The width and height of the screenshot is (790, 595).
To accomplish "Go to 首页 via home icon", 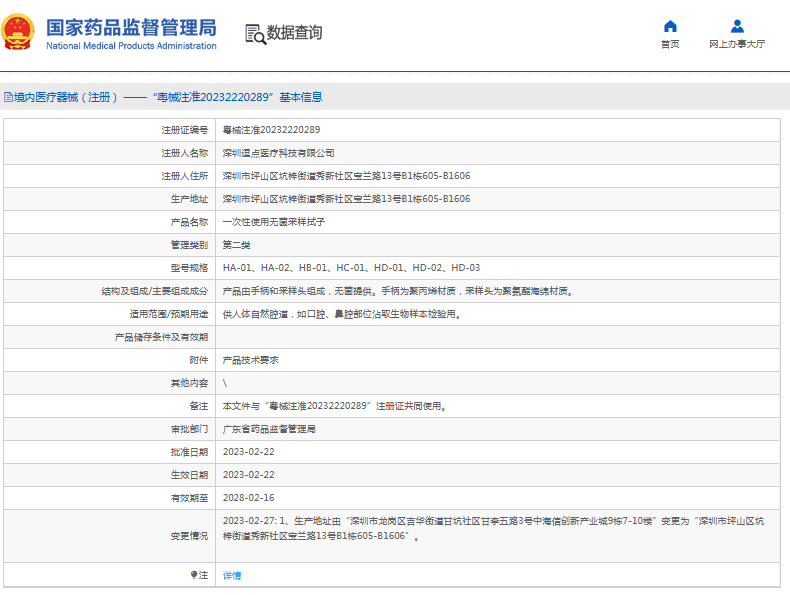I will coord(670,26).
